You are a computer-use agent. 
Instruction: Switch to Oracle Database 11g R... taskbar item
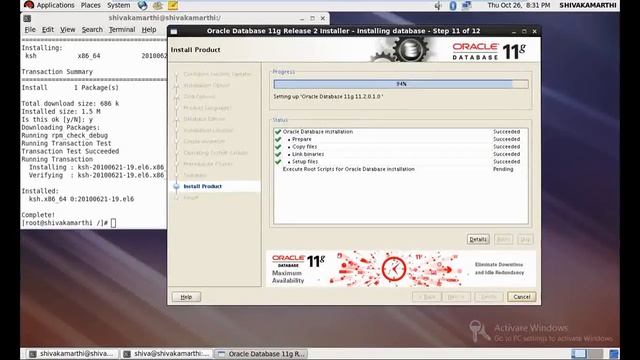(261, 354)
